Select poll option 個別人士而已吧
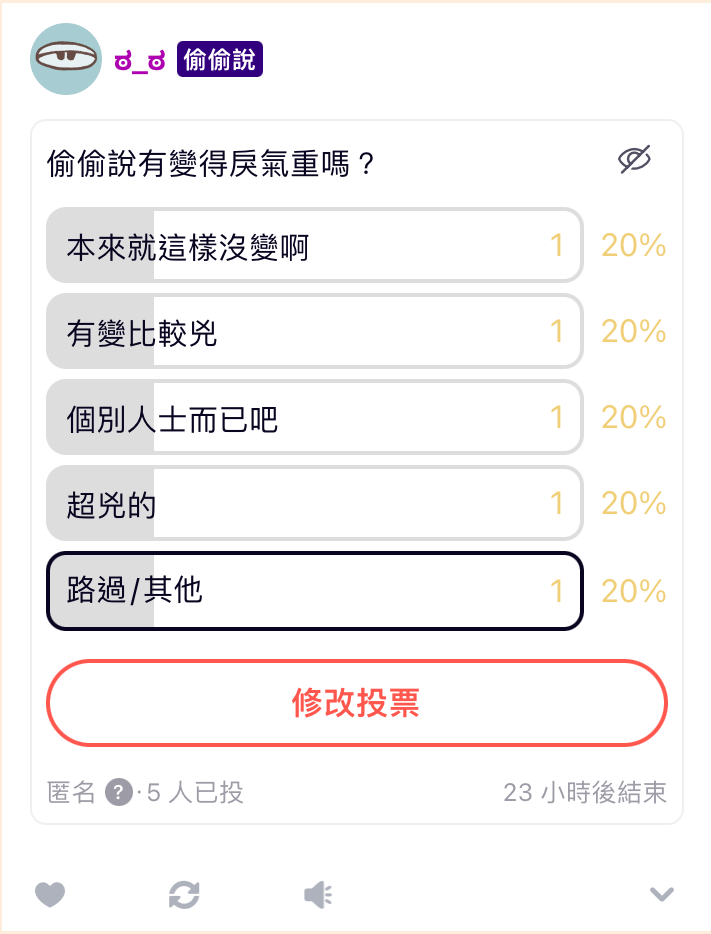 point(314,417)
